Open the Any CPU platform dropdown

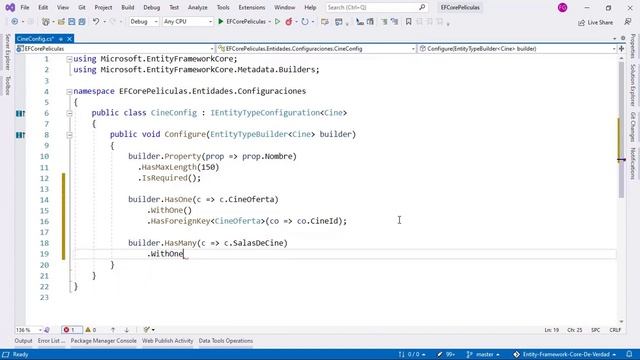point(187,22)
